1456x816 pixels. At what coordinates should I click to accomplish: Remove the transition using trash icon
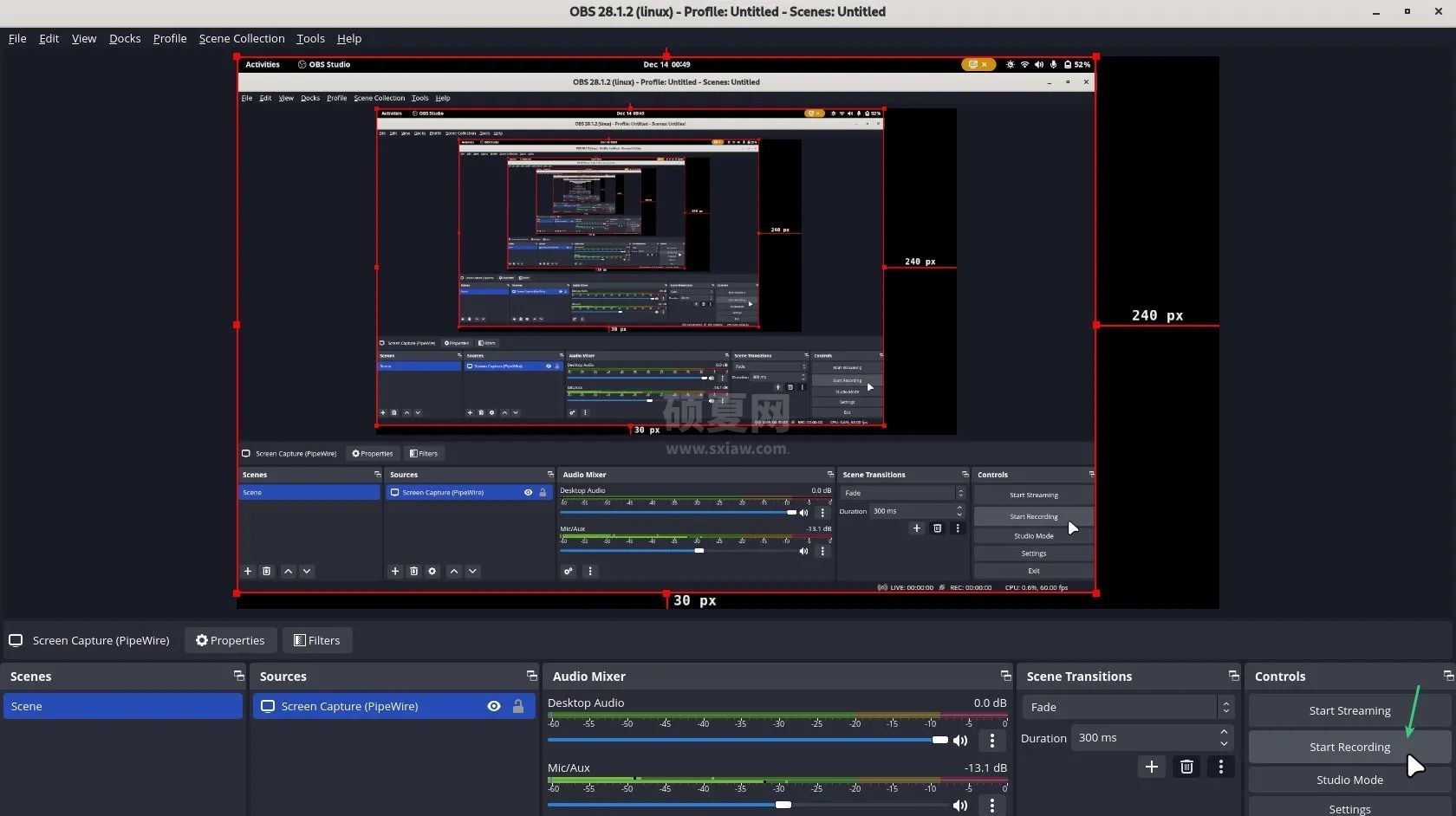(1186, 767)
